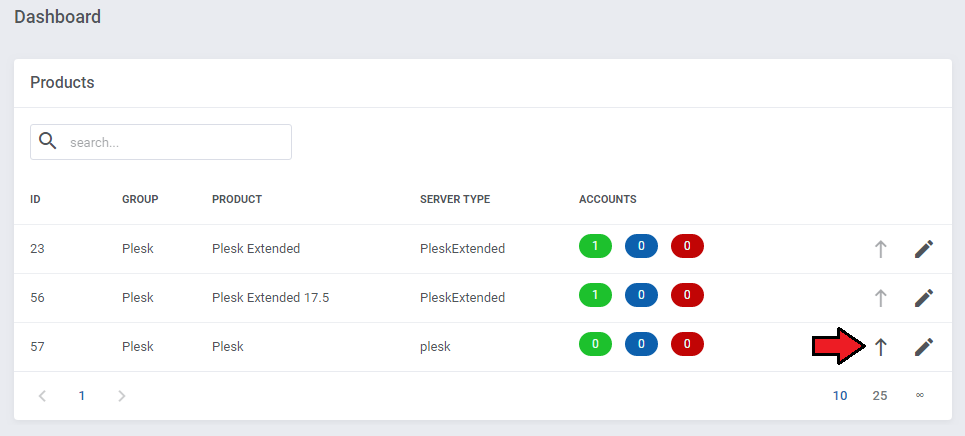Viewport: 965px width, 436px height.
Task: Click the ID cell "57"
Action: [x=38, y=347]
